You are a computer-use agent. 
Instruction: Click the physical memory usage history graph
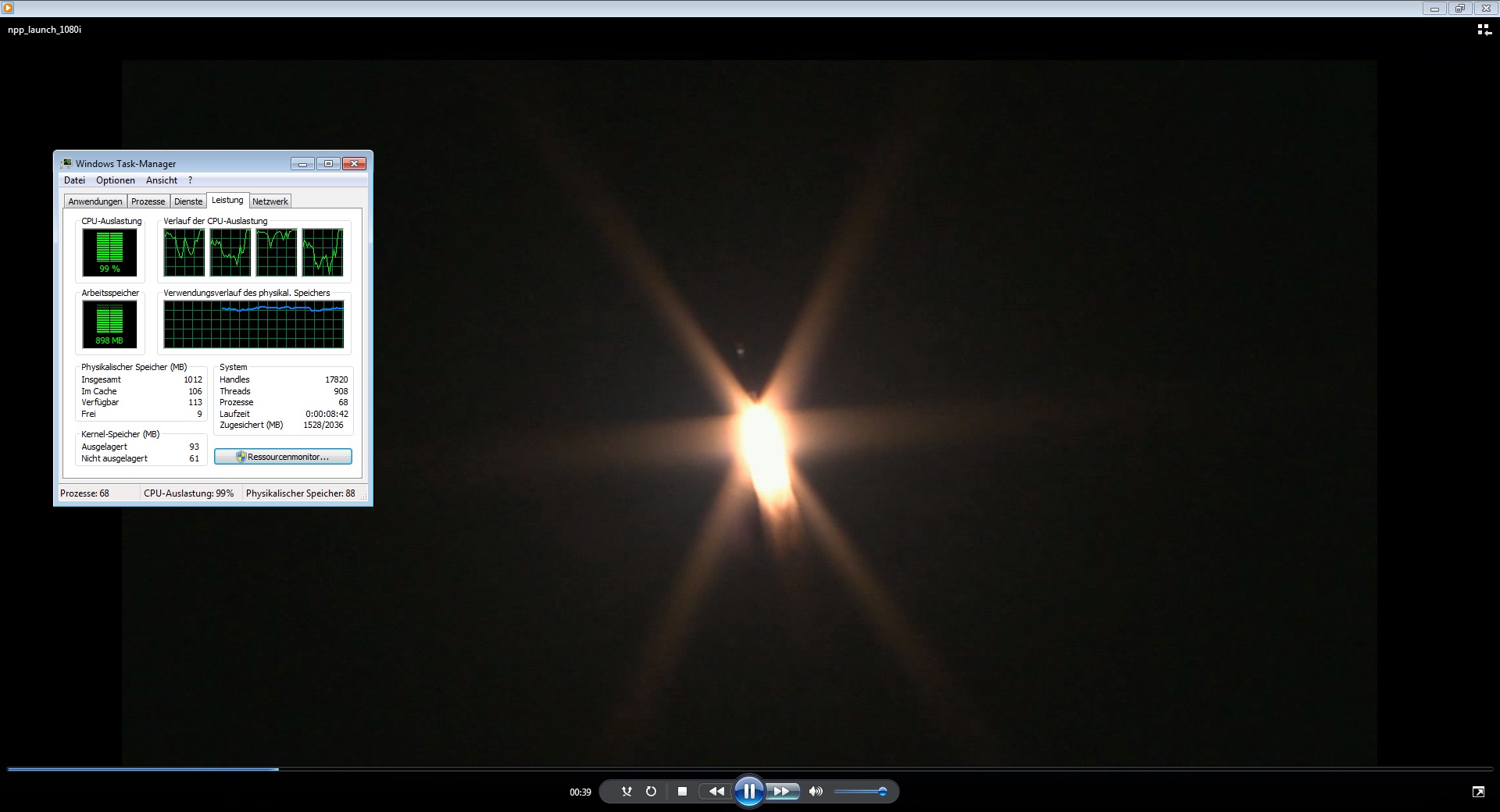[x=254, y=324]
